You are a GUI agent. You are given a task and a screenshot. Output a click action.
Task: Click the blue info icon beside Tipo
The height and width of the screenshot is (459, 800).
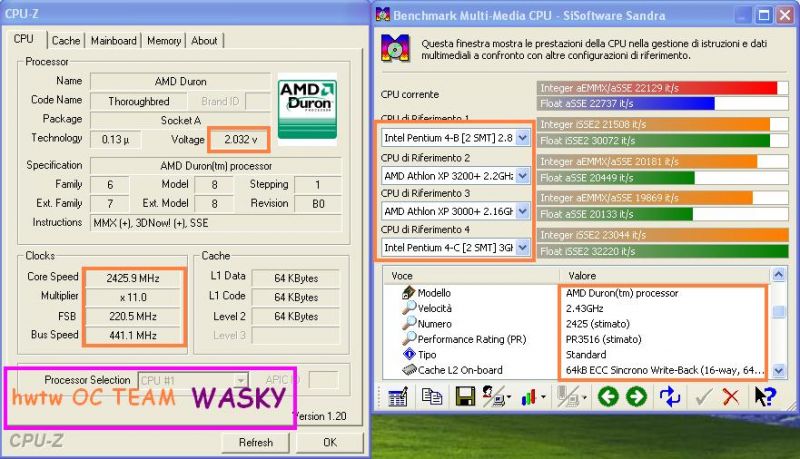pyautogui.click(x=409, y=353)
